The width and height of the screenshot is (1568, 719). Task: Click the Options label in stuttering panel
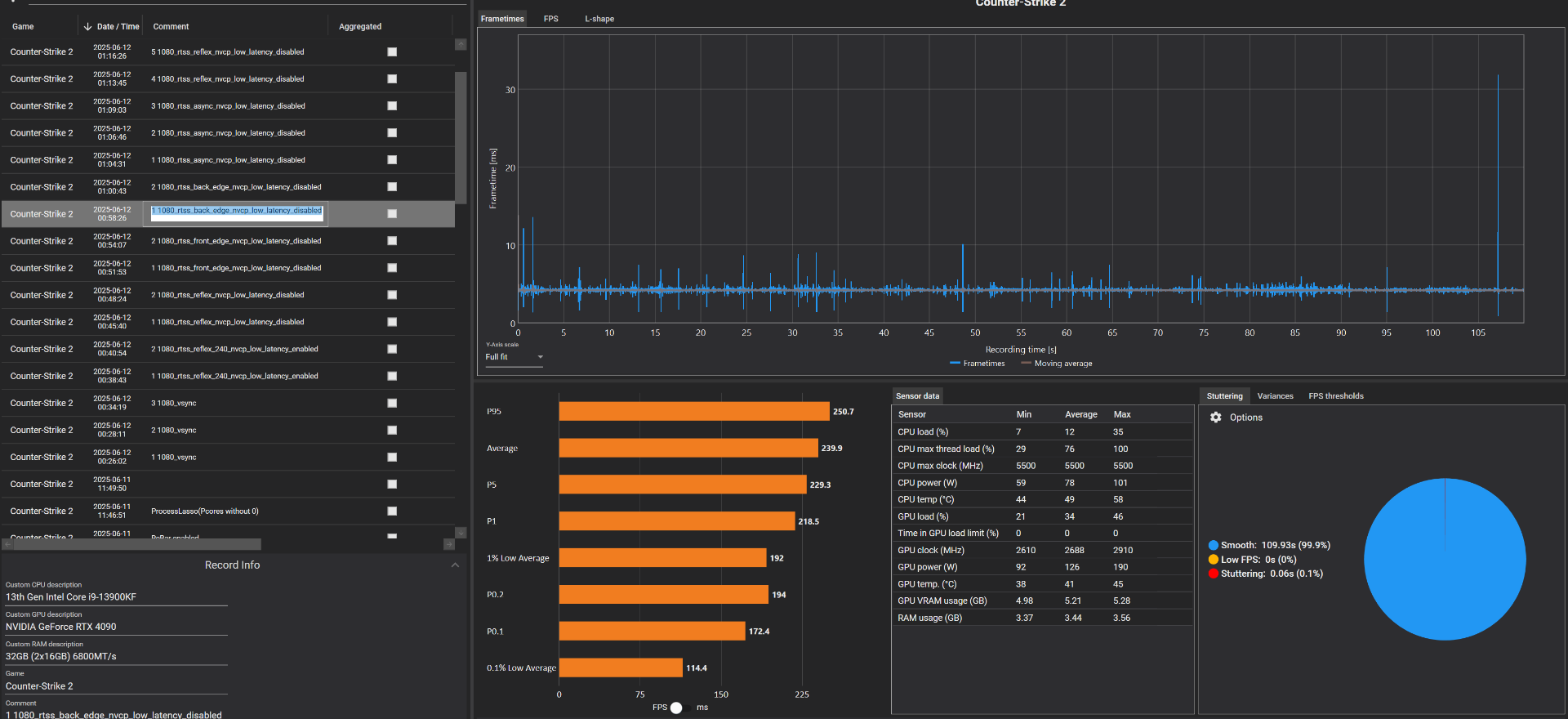1246,418
